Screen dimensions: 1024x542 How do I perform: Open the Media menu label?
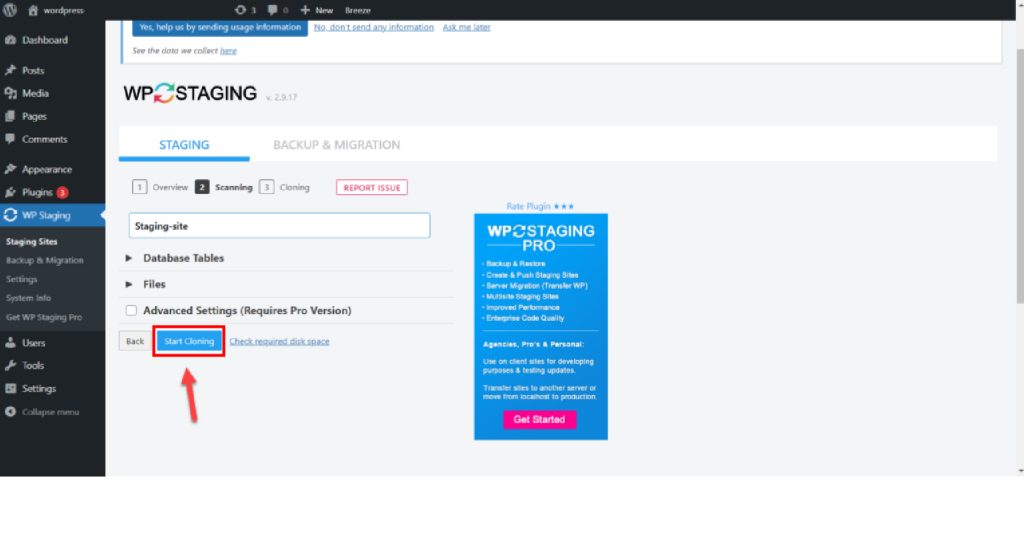point(35,93)
